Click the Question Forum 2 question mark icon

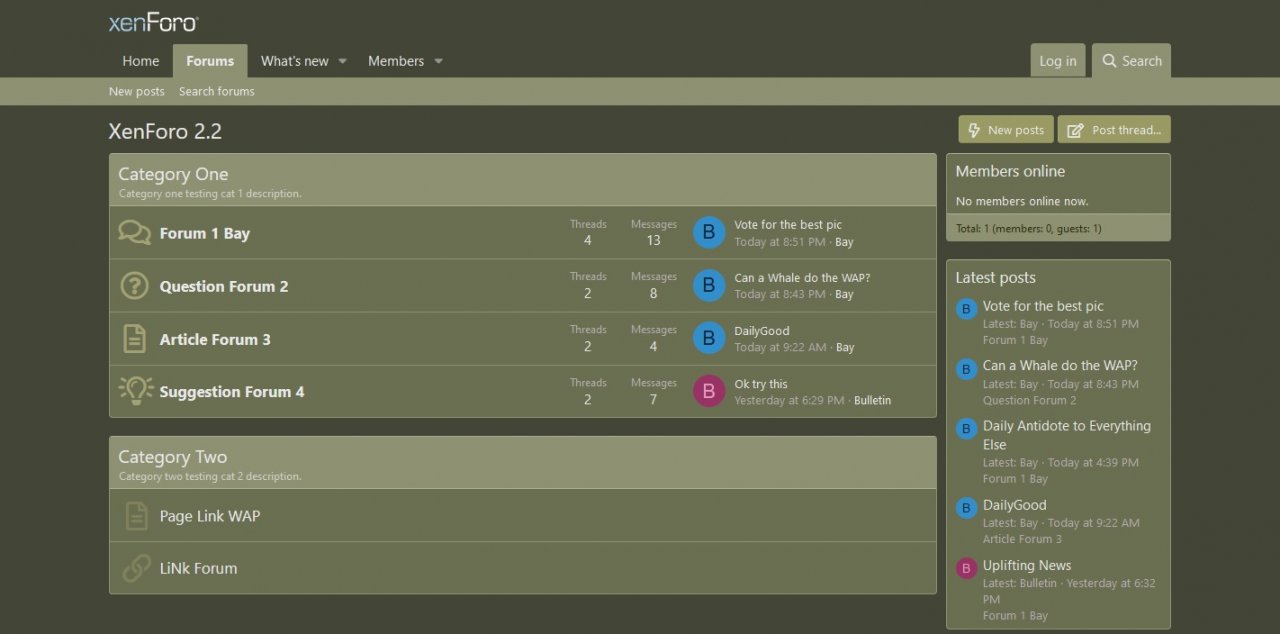click(135, 286)
